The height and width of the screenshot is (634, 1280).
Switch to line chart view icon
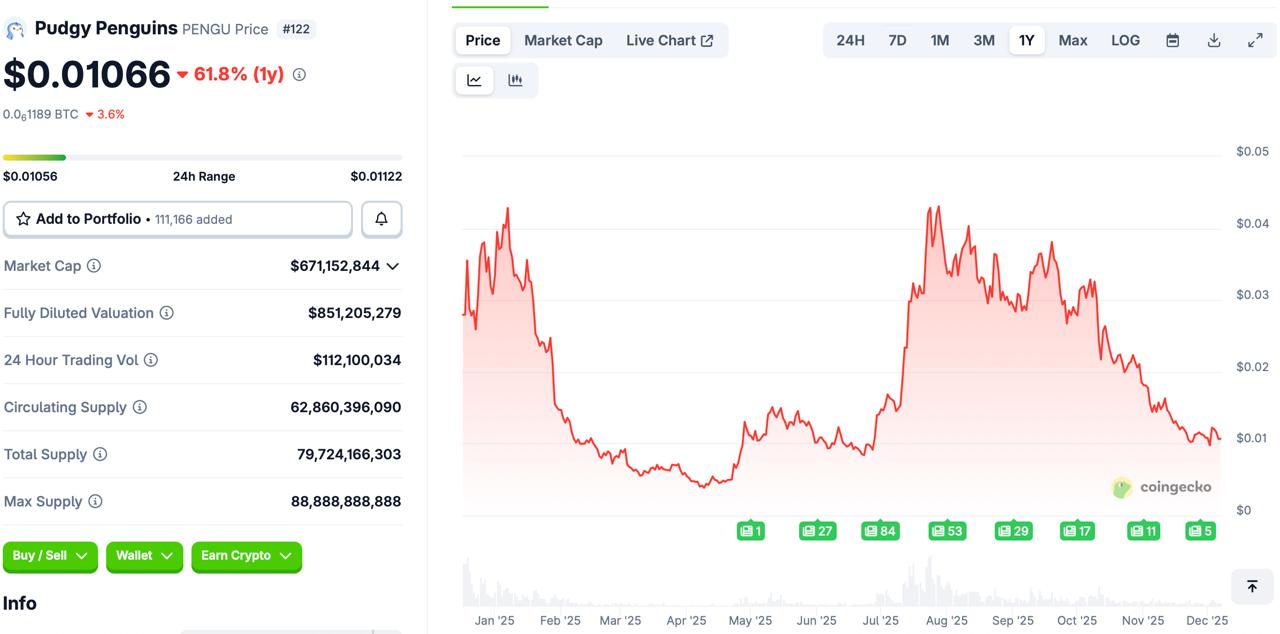[474, 80]
